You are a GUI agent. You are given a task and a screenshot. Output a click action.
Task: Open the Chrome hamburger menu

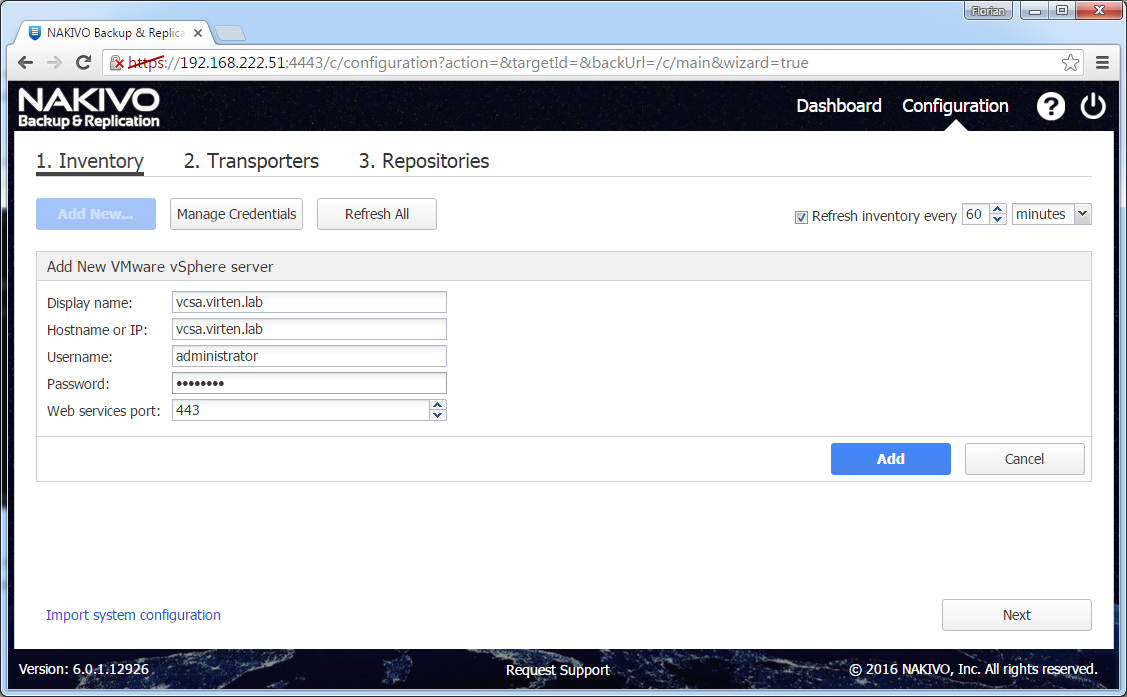coord(1102,63)
